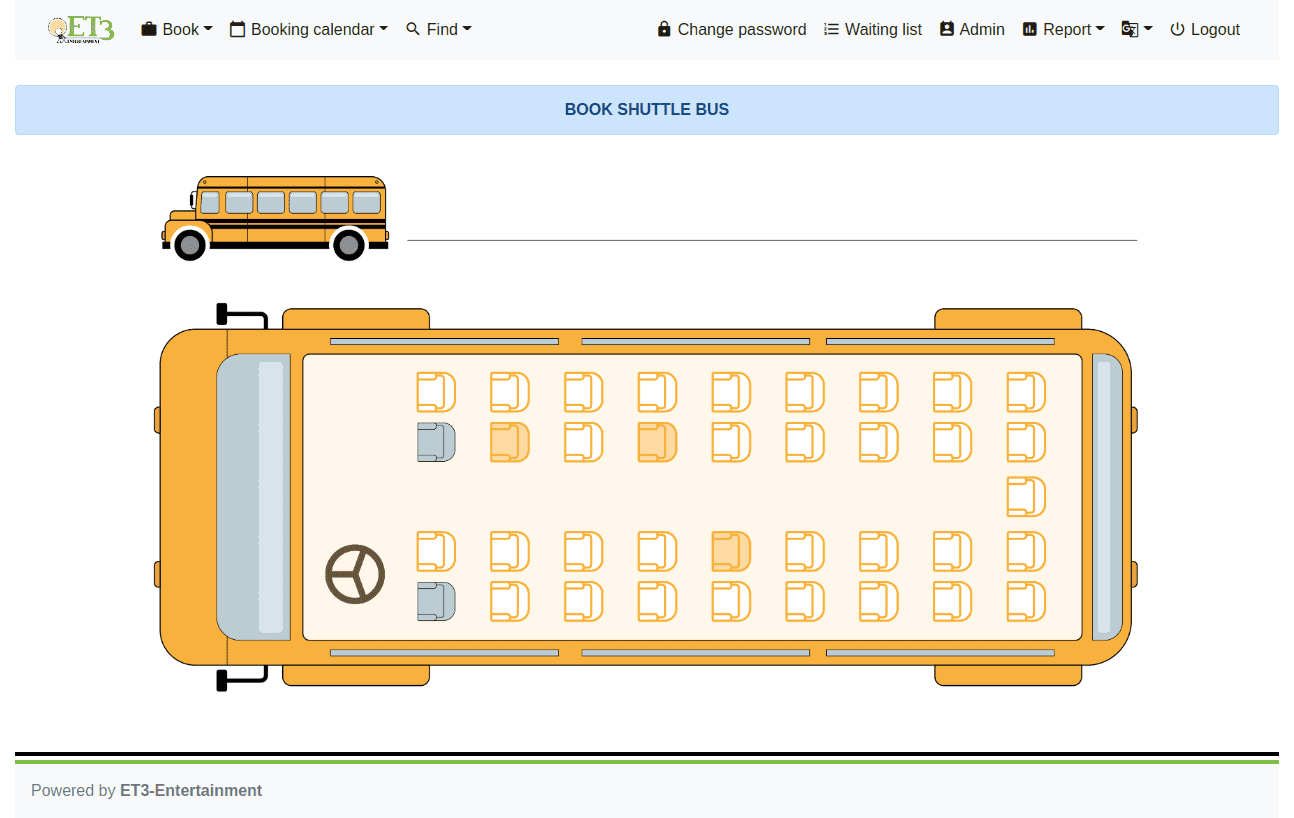1294x818 pixels.
Task: Go to the Admin page
Action: (972, 29)
